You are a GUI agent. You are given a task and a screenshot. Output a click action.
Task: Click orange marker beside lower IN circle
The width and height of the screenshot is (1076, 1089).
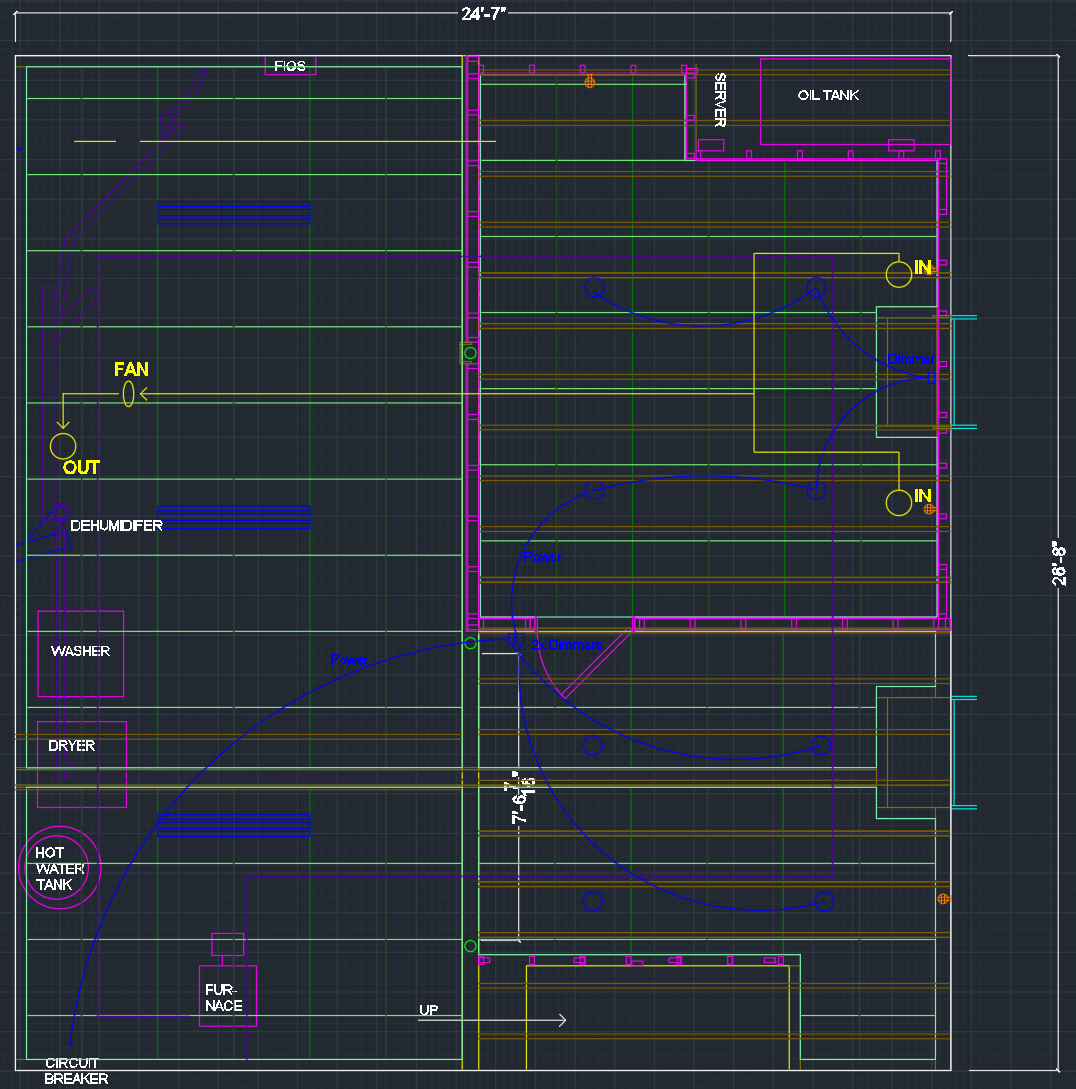pyautogui.click(x=929, y=509)
